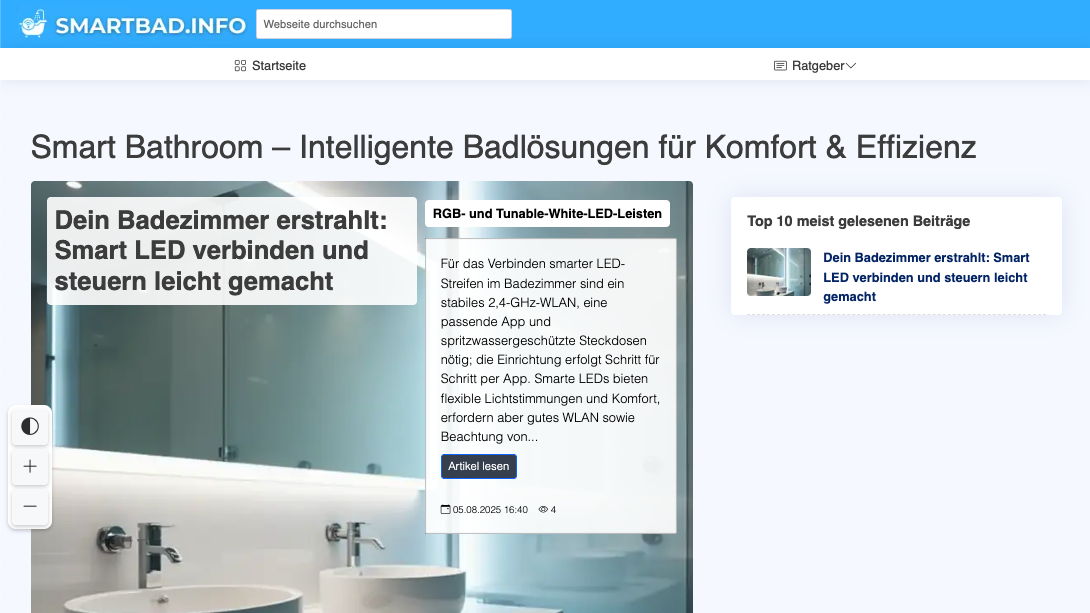Click the bathtub logo icon
This screenshot has width=1090, height=613.
click(x=33, y=24)
